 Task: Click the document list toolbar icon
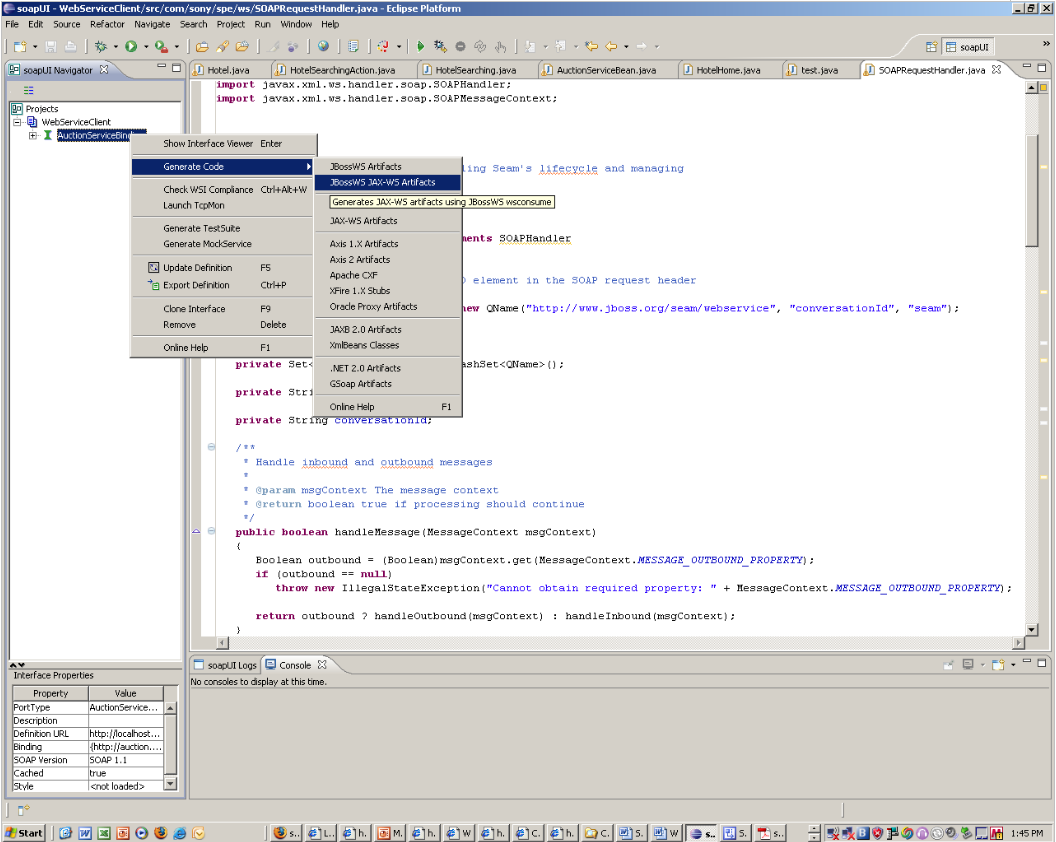pyautogui.click(x=353, y=46)
